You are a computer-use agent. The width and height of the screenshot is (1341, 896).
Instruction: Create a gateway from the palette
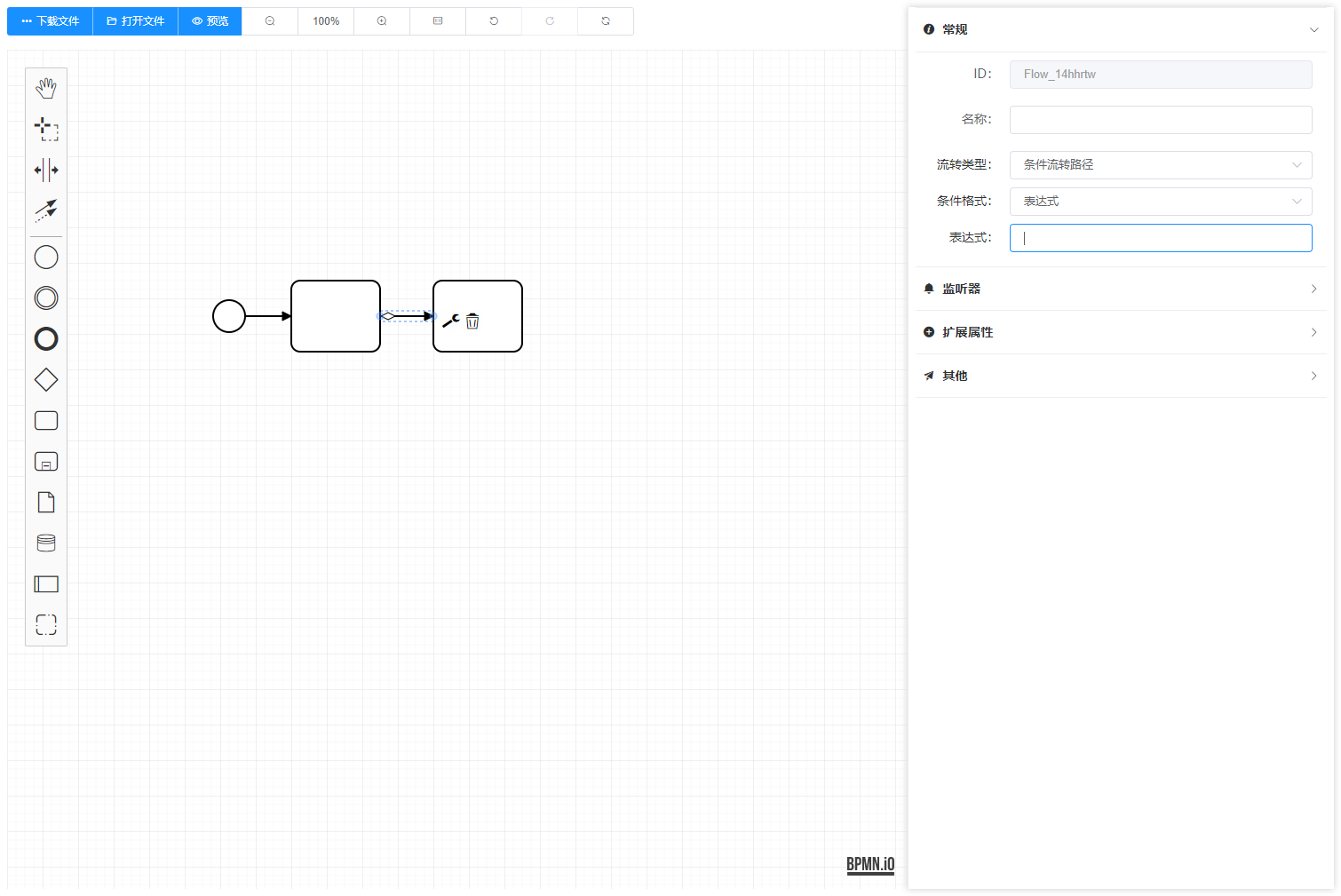(x=46, y=380)
